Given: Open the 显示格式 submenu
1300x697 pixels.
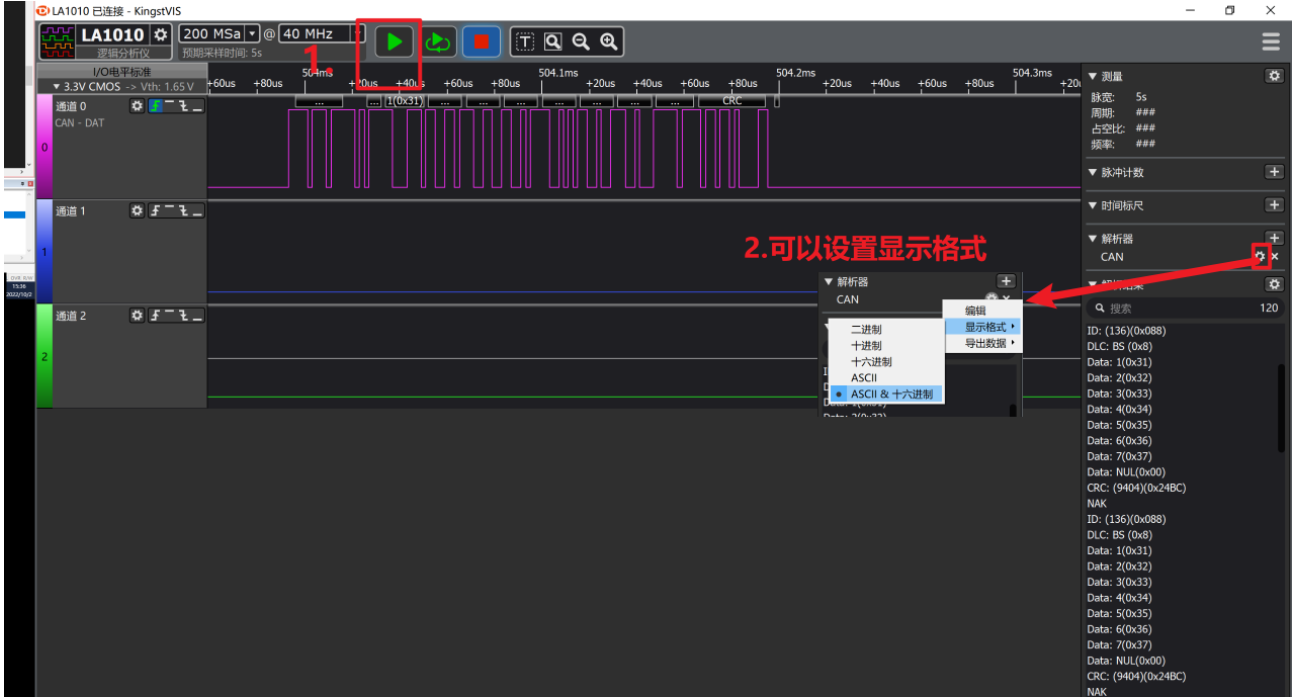Looking at the screenshot, I should pos(981,327).
